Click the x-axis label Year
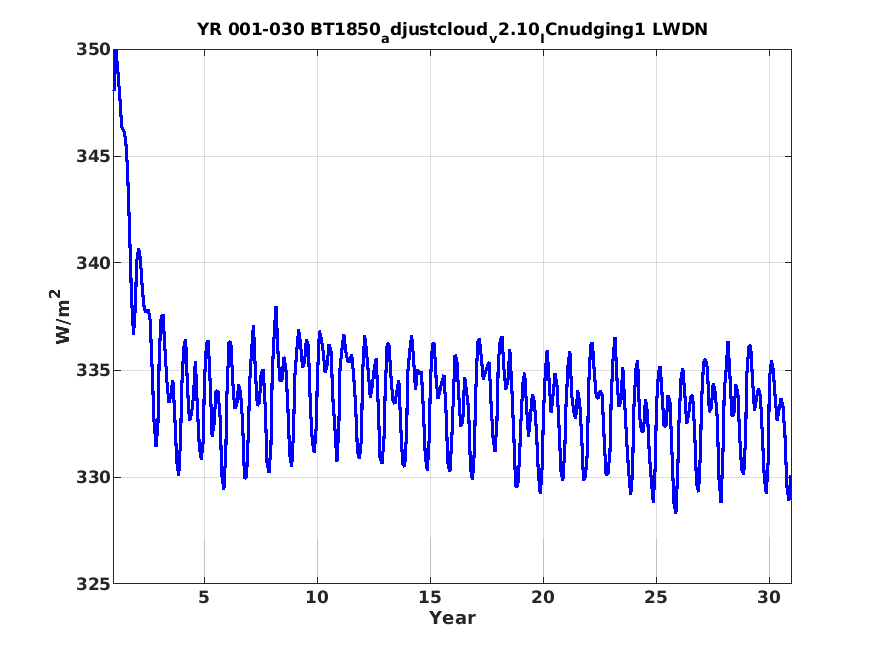The image size is (875, 656). (x=452, y=618)
